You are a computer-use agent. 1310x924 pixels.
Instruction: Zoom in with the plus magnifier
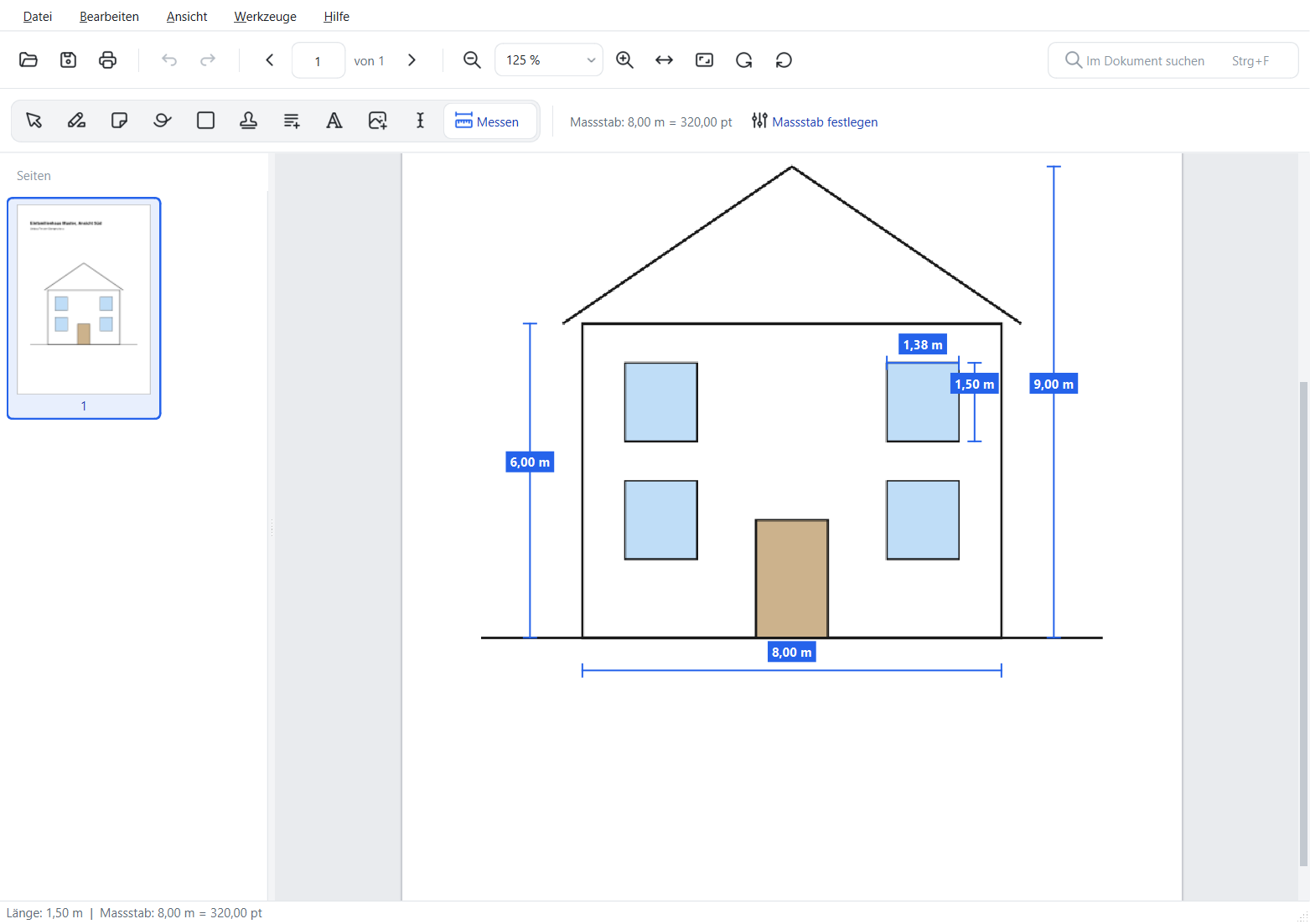(624, 59)
